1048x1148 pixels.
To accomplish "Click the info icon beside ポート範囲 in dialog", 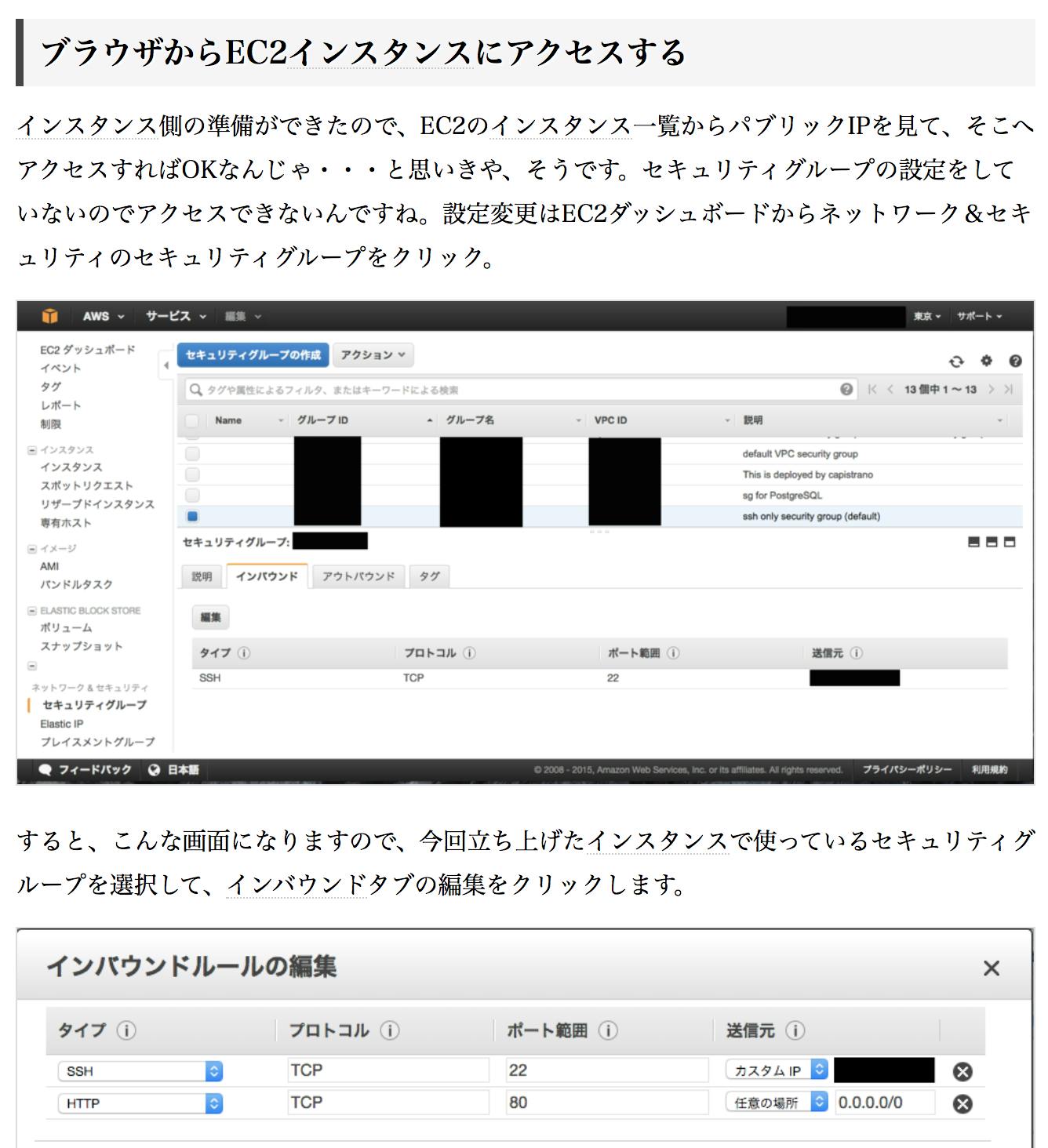I will (608, 1030).
